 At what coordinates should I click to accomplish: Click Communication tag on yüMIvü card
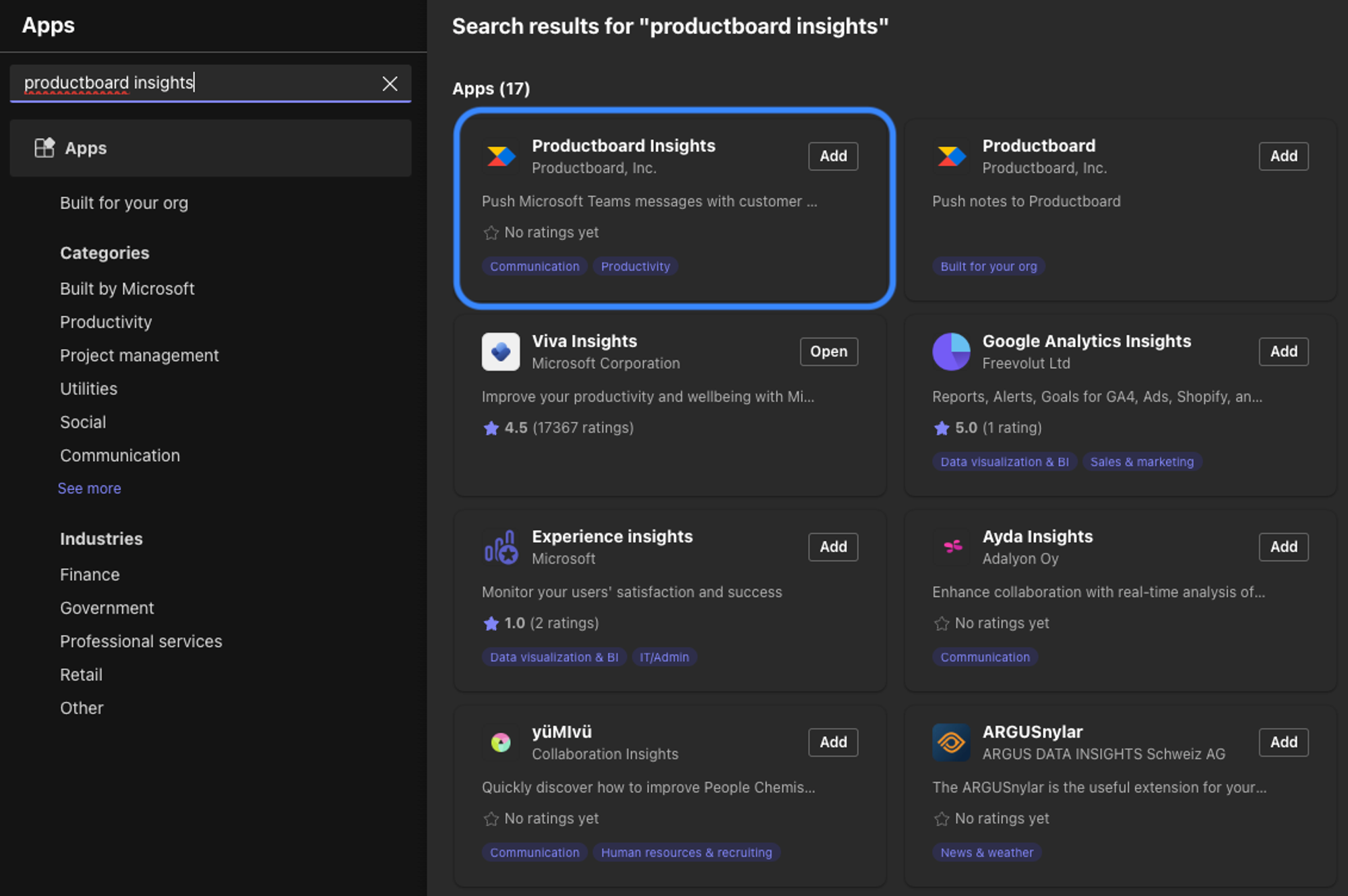click(x=534, y=852)
